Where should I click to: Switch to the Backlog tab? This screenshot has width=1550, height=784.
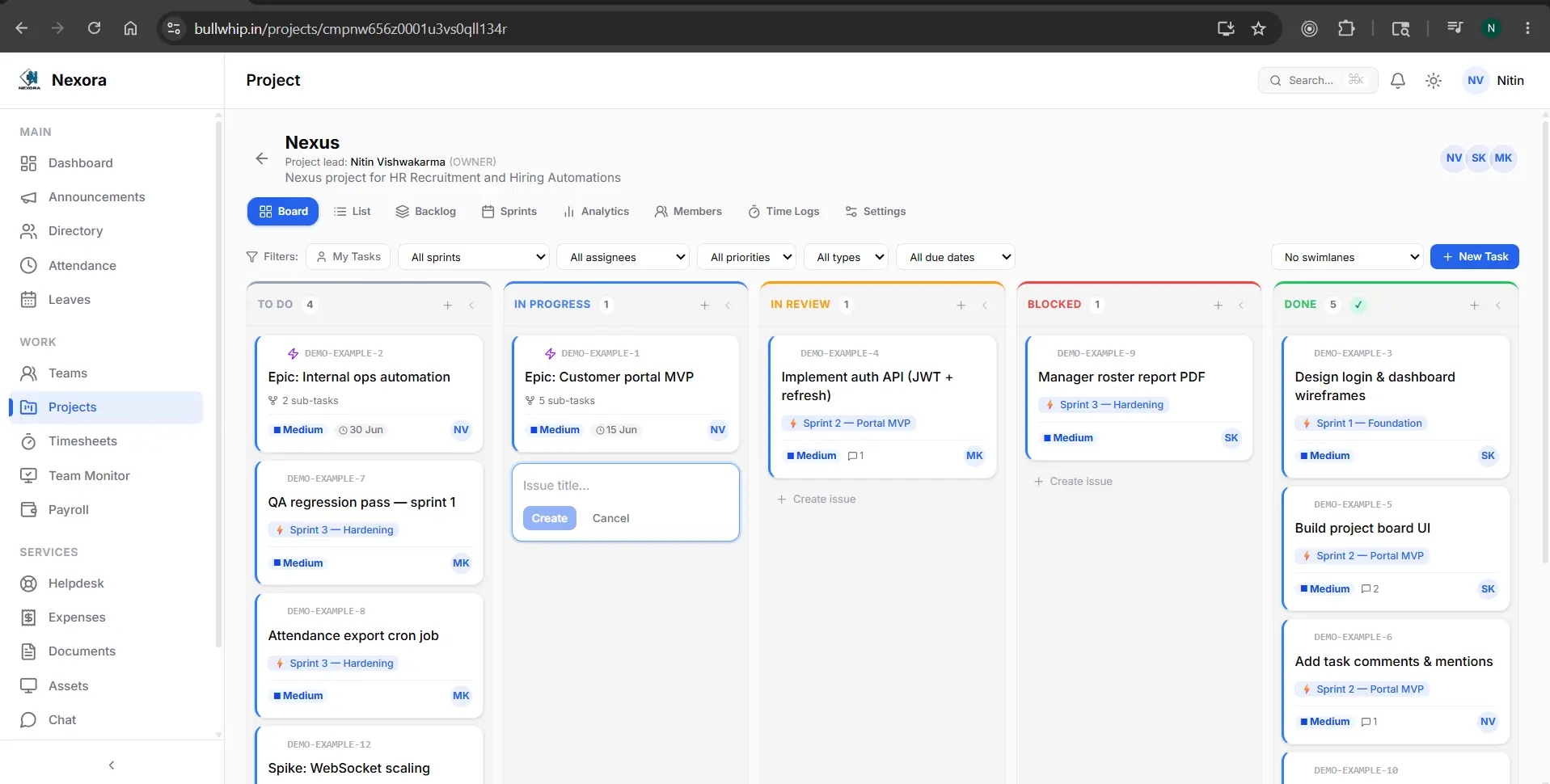click(x=426, y=212)
